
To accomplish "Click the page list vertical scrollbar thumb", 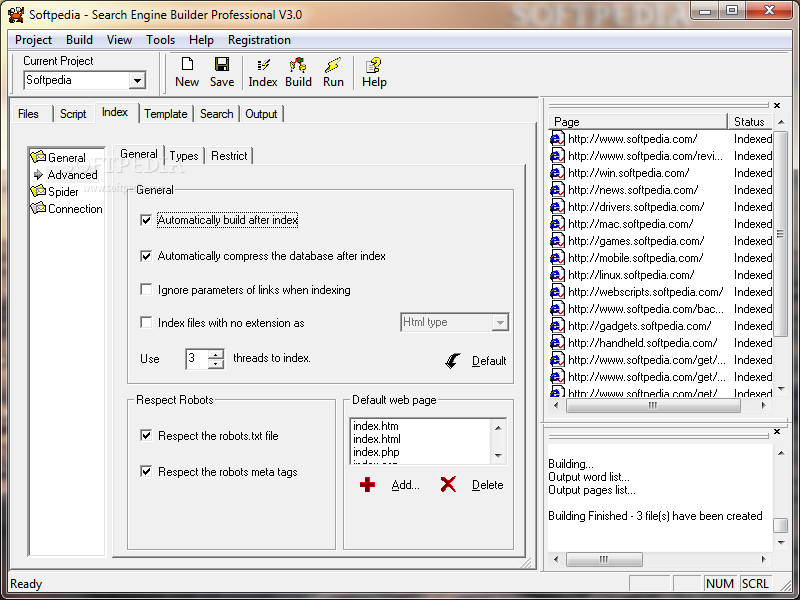I will point(781,234).
